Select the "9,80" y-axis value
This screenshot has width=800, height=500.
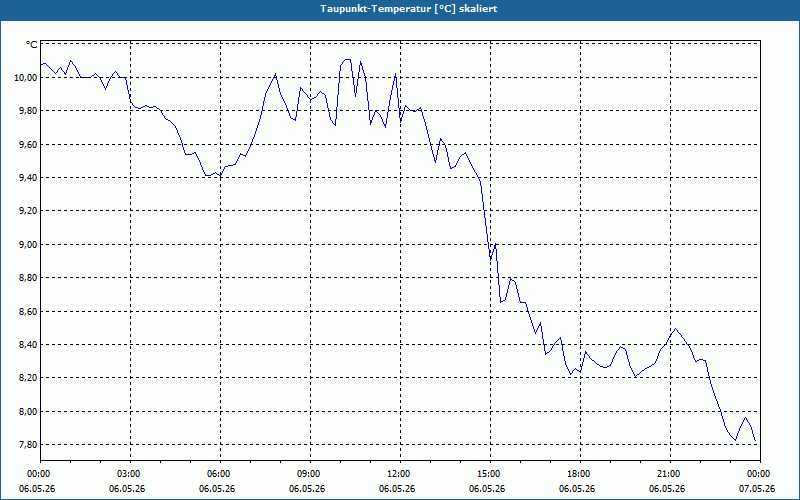coord(30,111)
